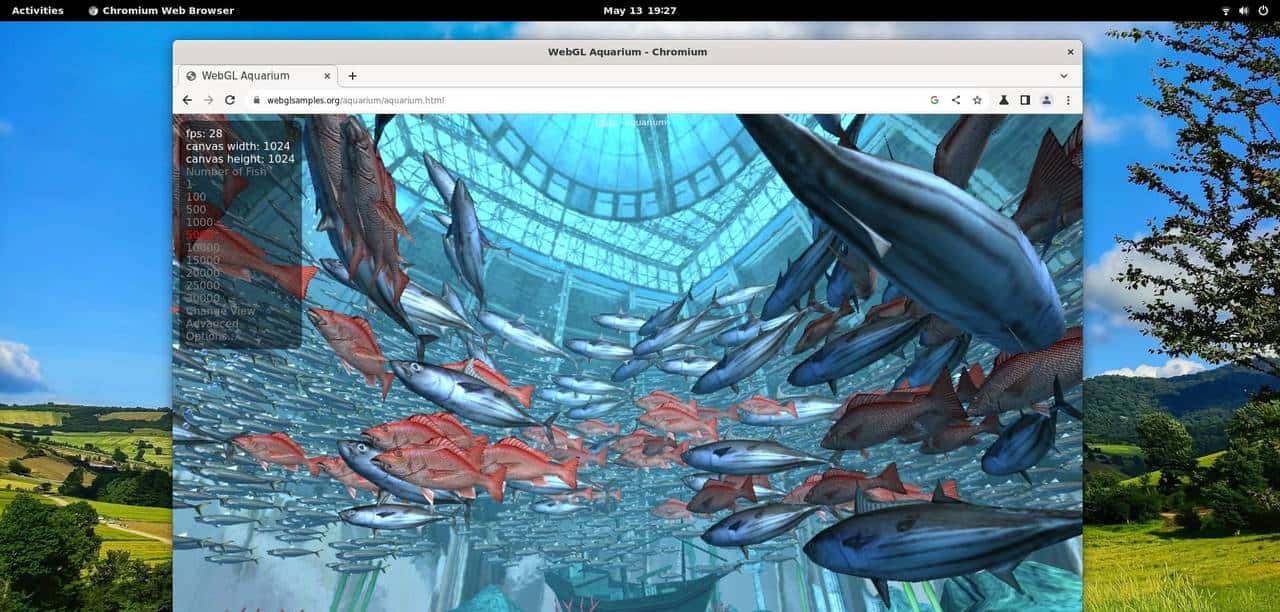Open Chromium three-dot menu

point(1068,100)
